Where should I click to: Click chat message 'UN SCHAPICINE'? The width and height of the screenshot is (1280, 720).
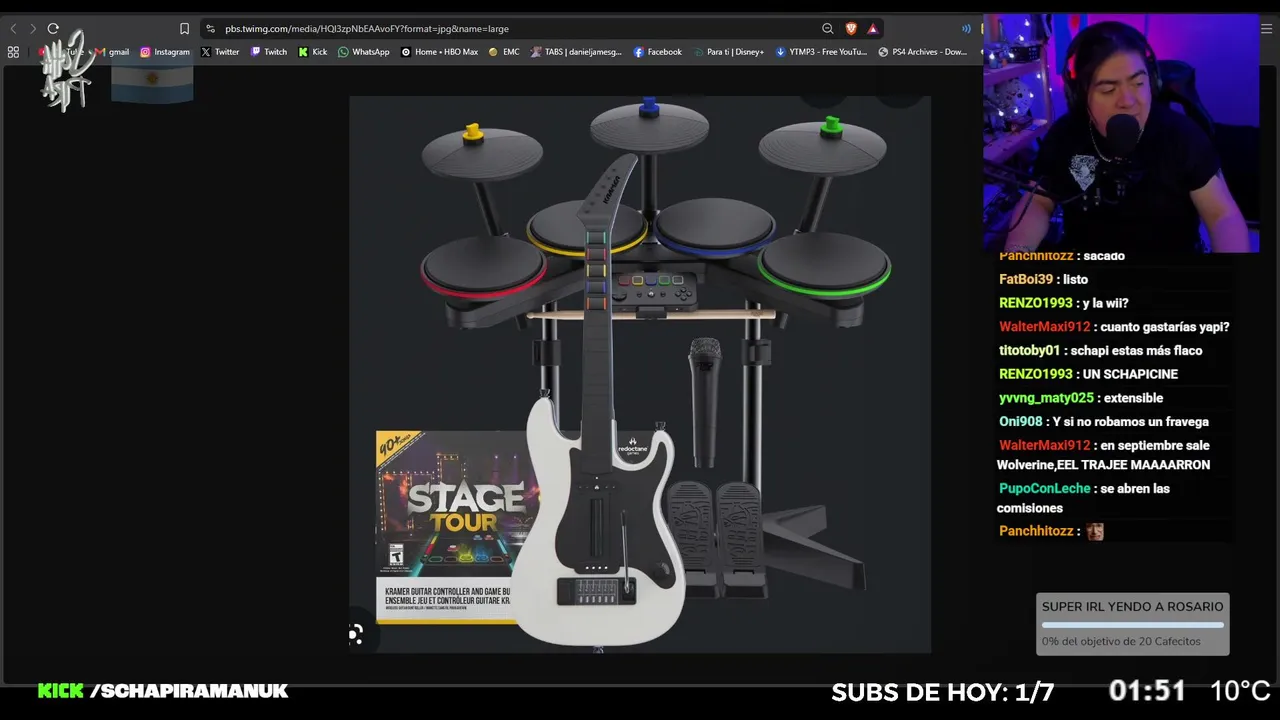click(x=1131, y=374)
